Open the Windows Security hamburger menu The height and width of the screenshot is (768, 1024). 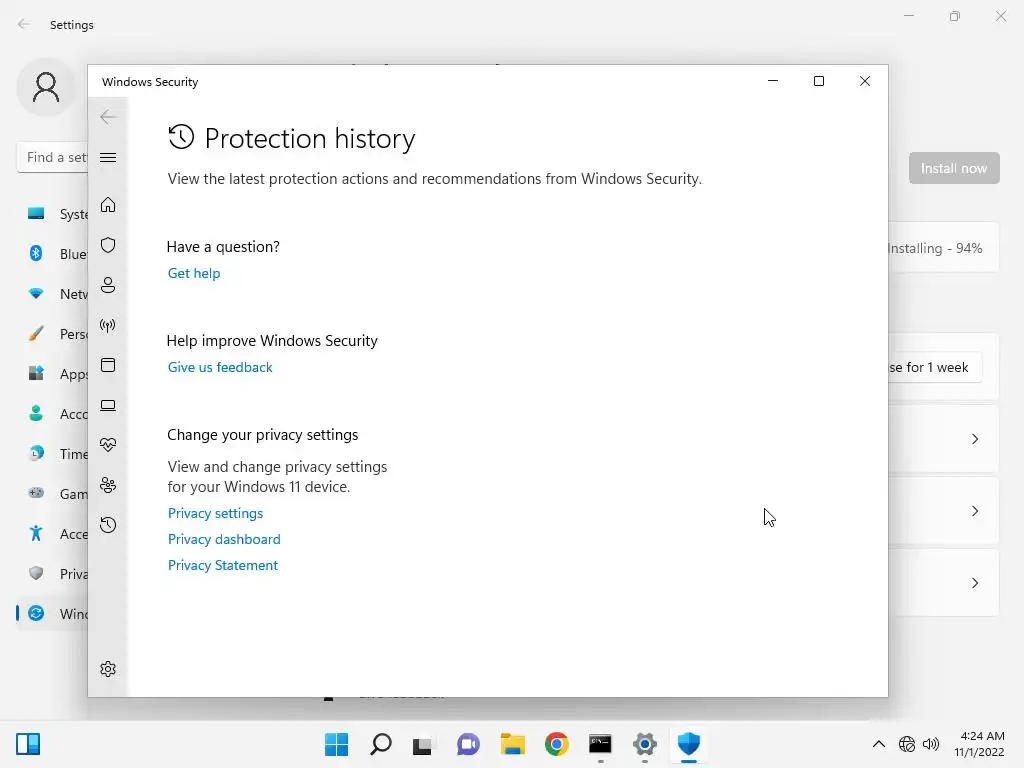[108, 157]
